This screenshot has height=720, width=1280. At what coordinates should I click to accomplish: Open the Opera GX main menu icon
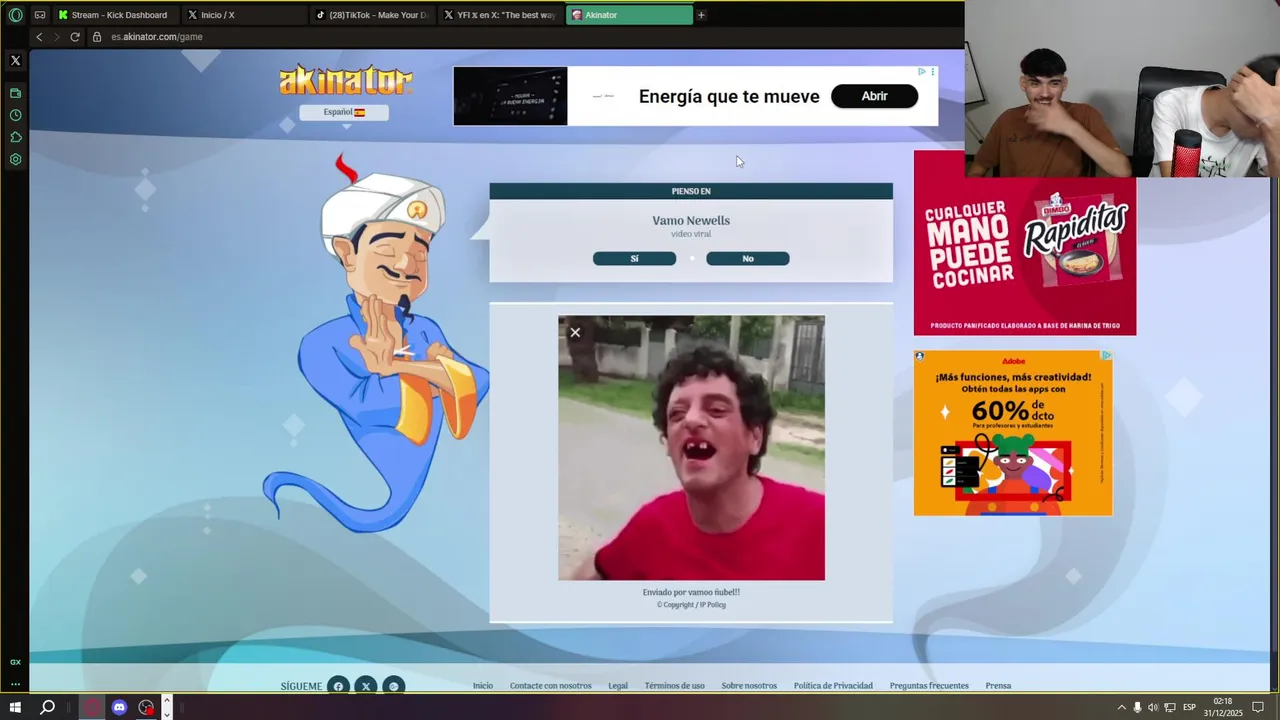pyautogui.click(x=15, y=15)
